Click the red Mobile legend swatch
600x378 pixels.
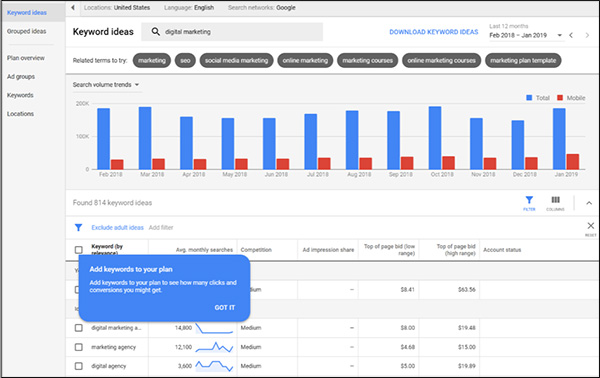[560, 98]
